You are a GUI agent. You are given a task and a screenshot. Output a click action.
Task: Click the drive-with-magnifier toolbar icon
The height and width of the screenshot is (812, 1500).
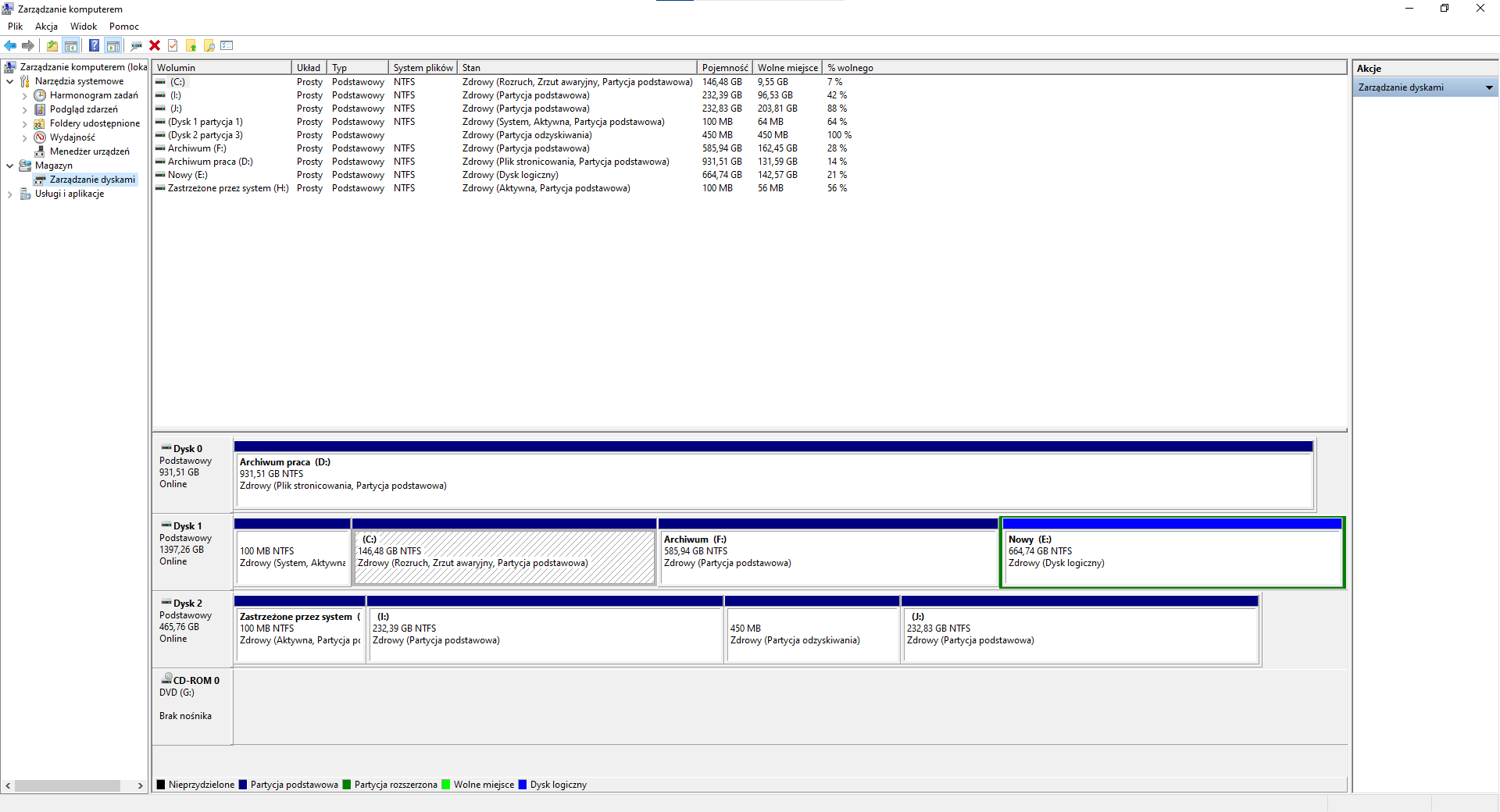point(137,45)
